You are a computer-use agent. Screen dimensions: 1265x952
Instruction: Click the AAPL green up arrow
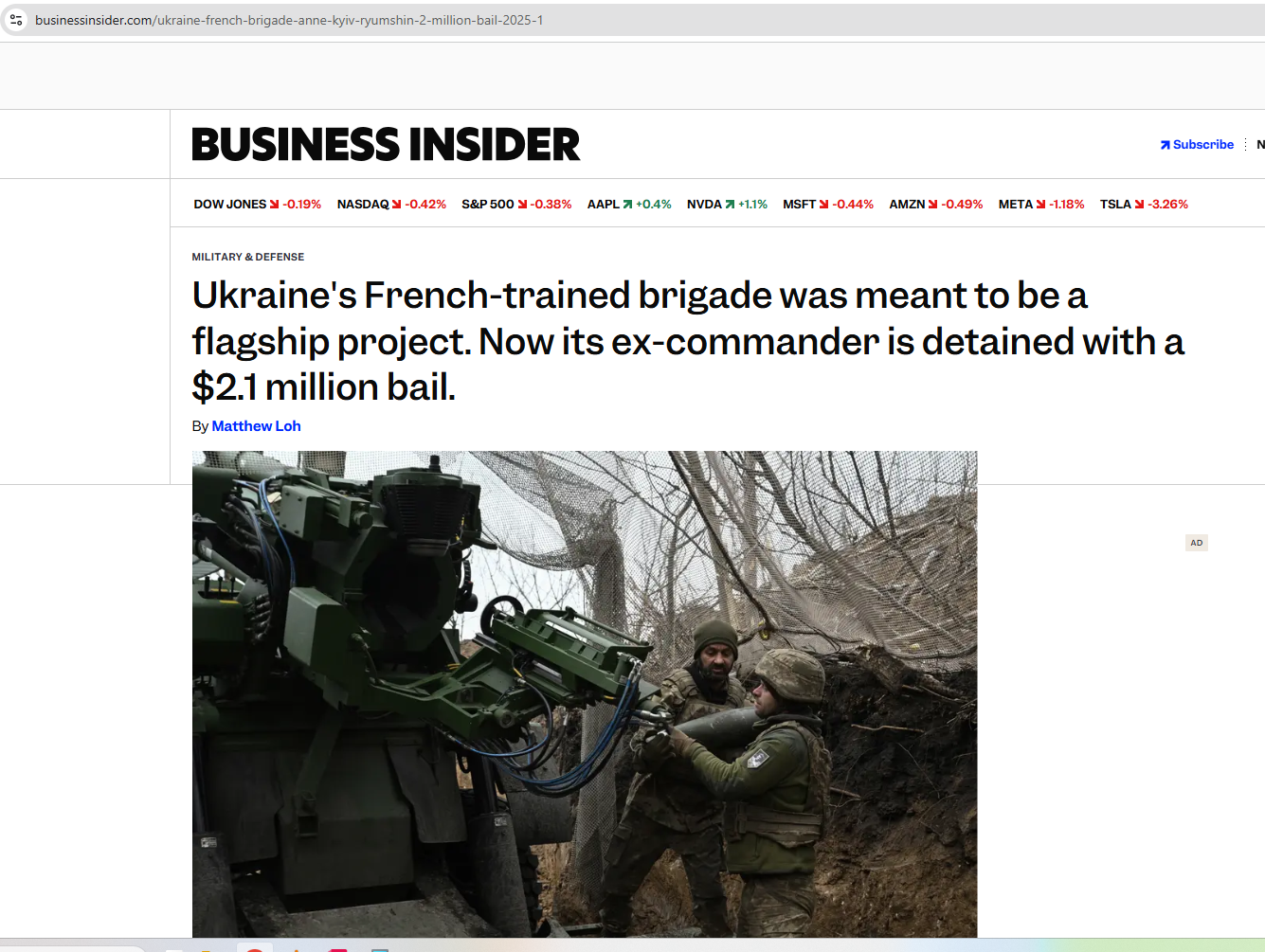(x=627, y=205)
